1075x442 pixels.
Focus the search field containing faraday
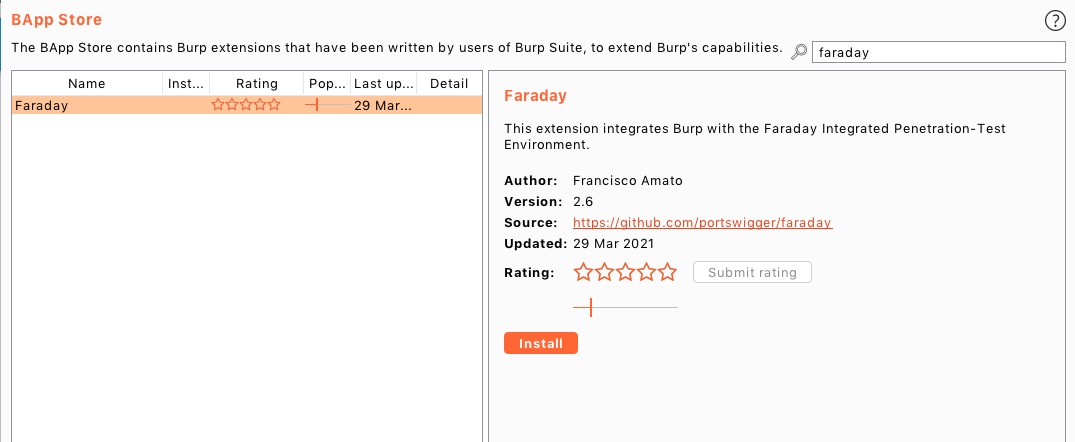939,52
